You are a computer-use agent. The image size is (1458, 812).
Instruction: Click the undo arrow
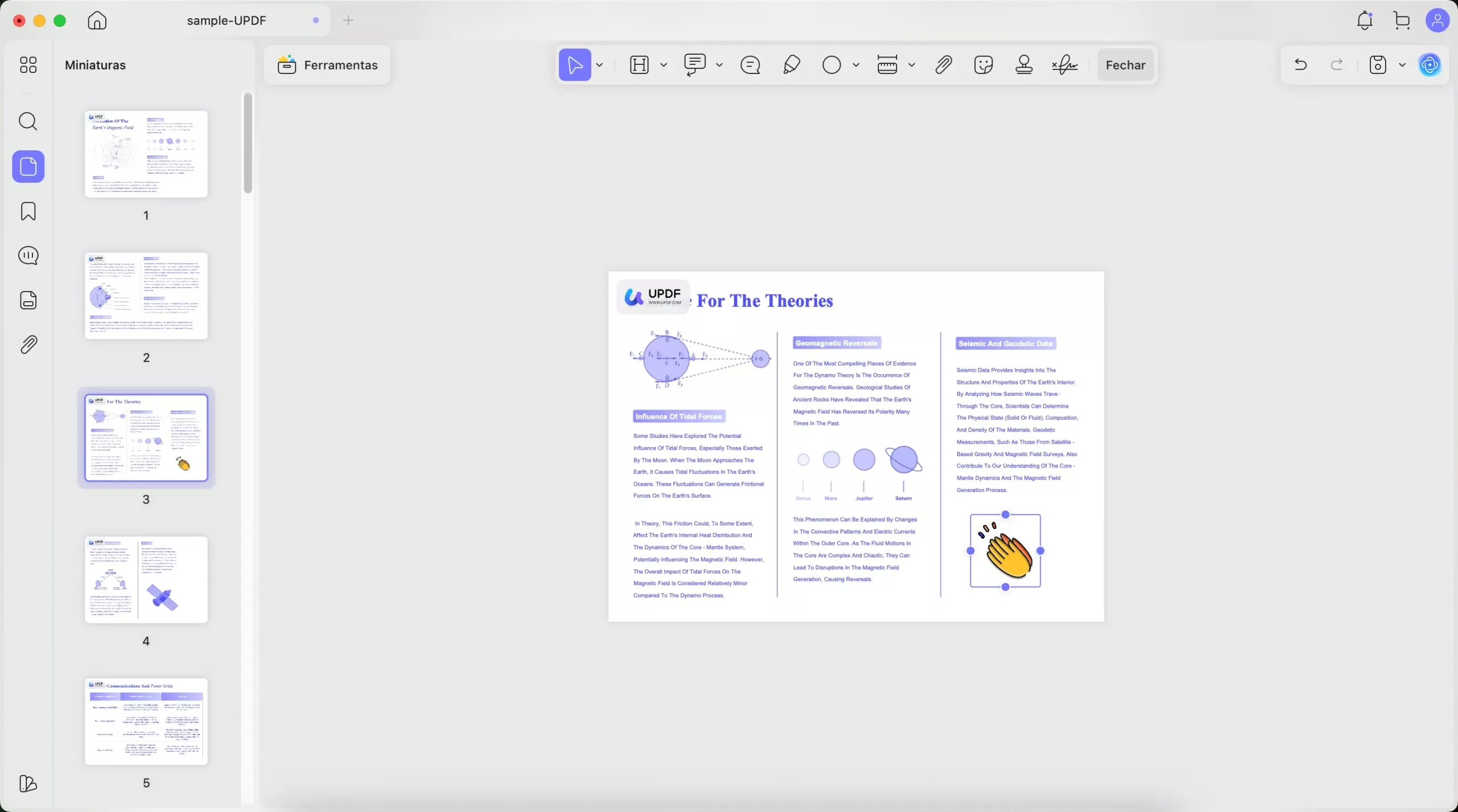1300,65
